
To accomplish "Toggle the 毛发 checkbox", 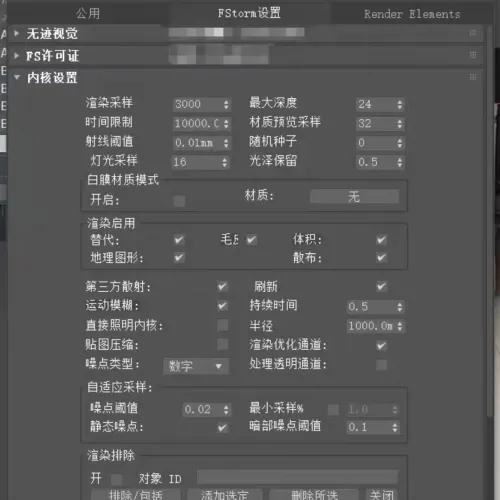I will 252,240.
